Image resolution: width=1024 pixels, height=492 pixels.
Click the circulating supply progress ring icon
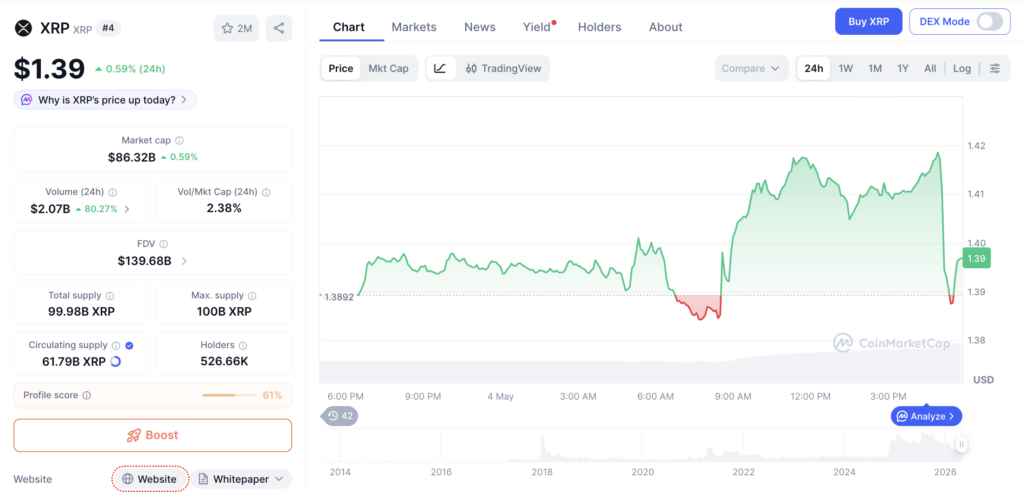[x=116, y=361]
